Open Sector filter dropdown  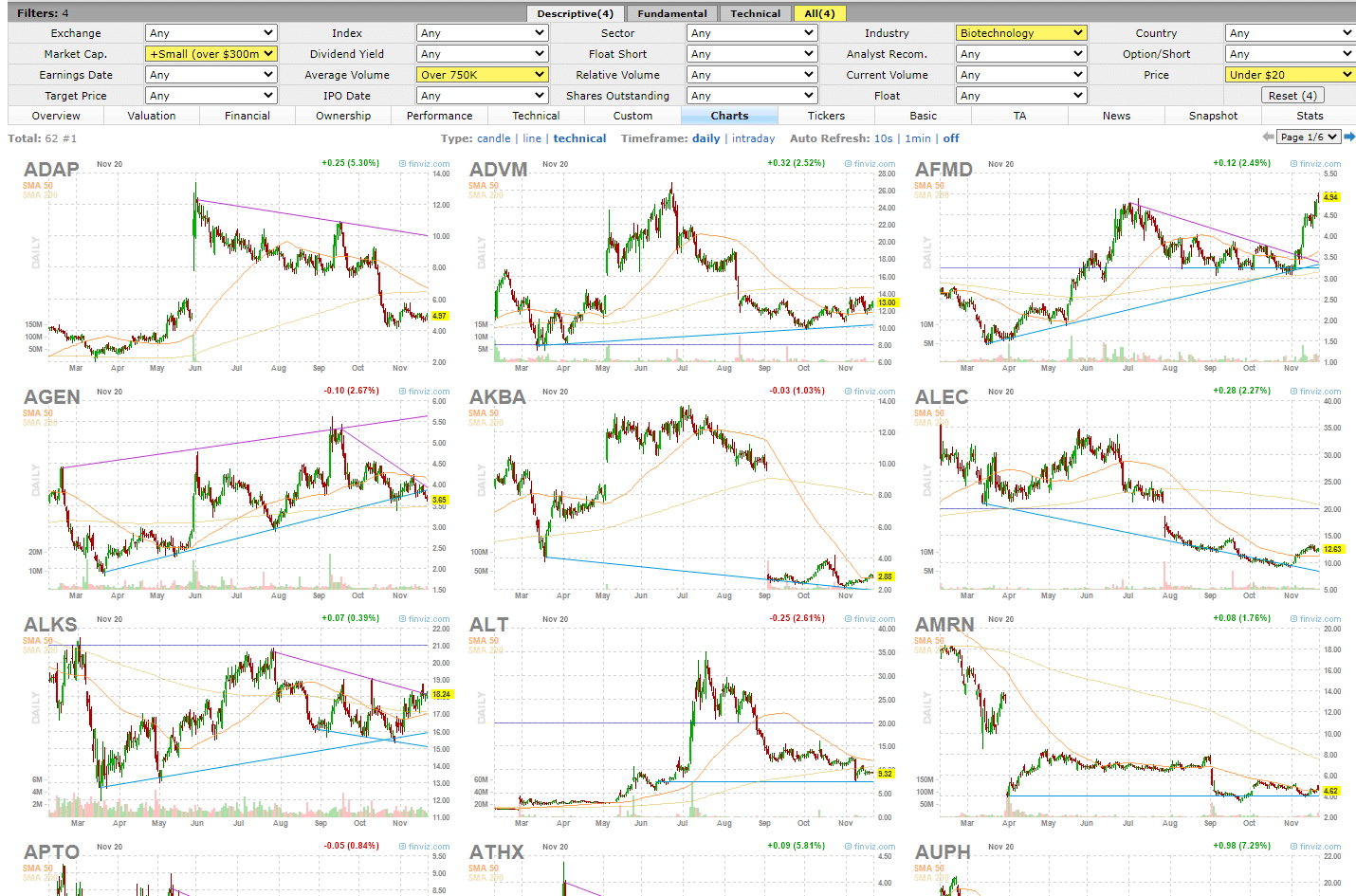point(752,33)
